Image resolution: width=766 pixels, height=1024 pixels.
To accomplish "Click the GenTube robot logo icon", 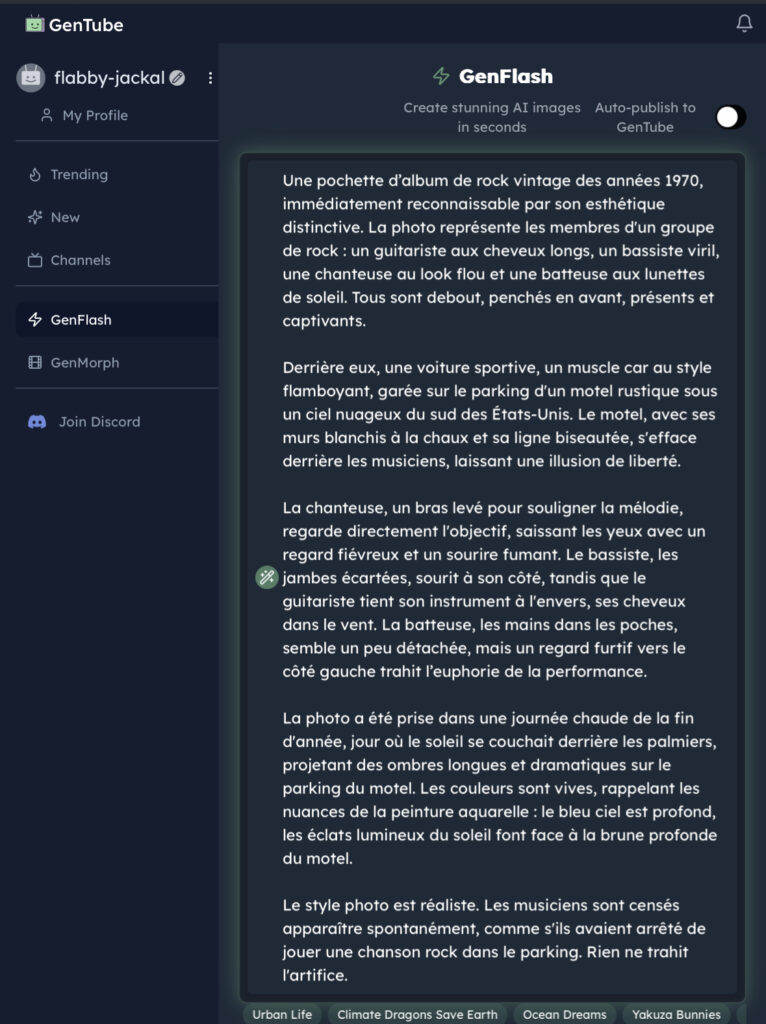I will click(x=35, y=24).
